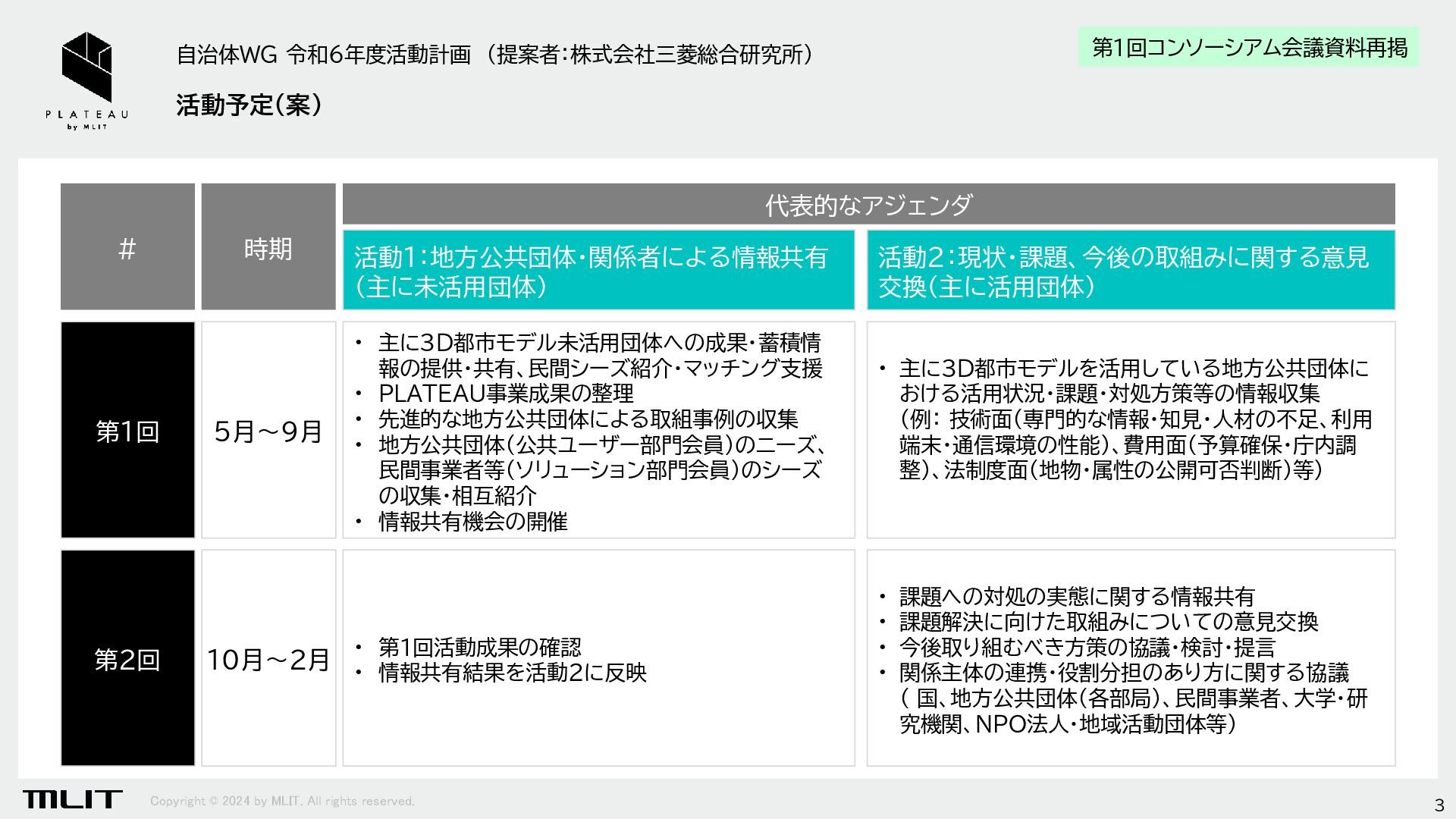Click the MLIT logo in footer
1456x819 pixels.
tap(72, 799)
